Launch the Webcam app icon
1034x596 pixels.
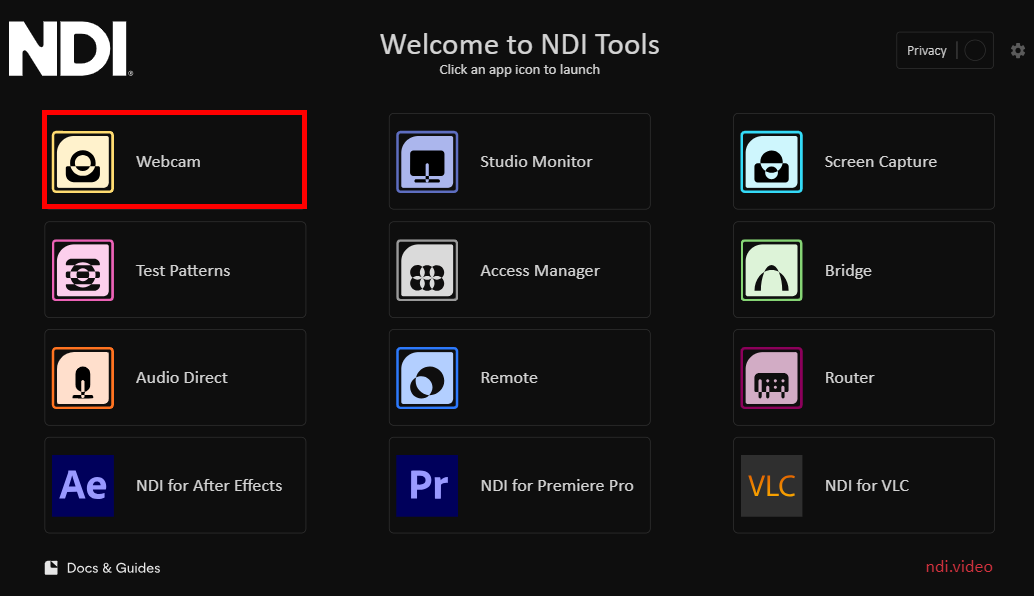click(x=83, y=162)
